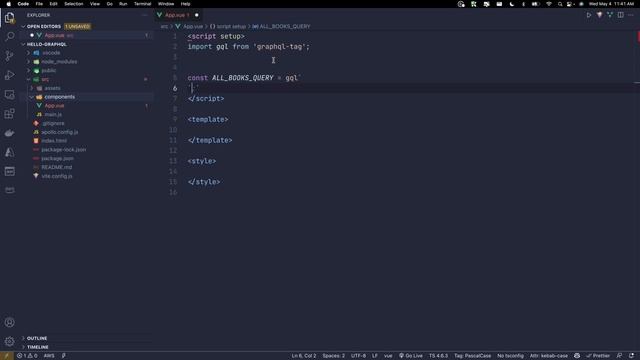Open the Azure view in activity bar
Image resolution: width=640 pixels, height=360 pixels.
point(9,152)
